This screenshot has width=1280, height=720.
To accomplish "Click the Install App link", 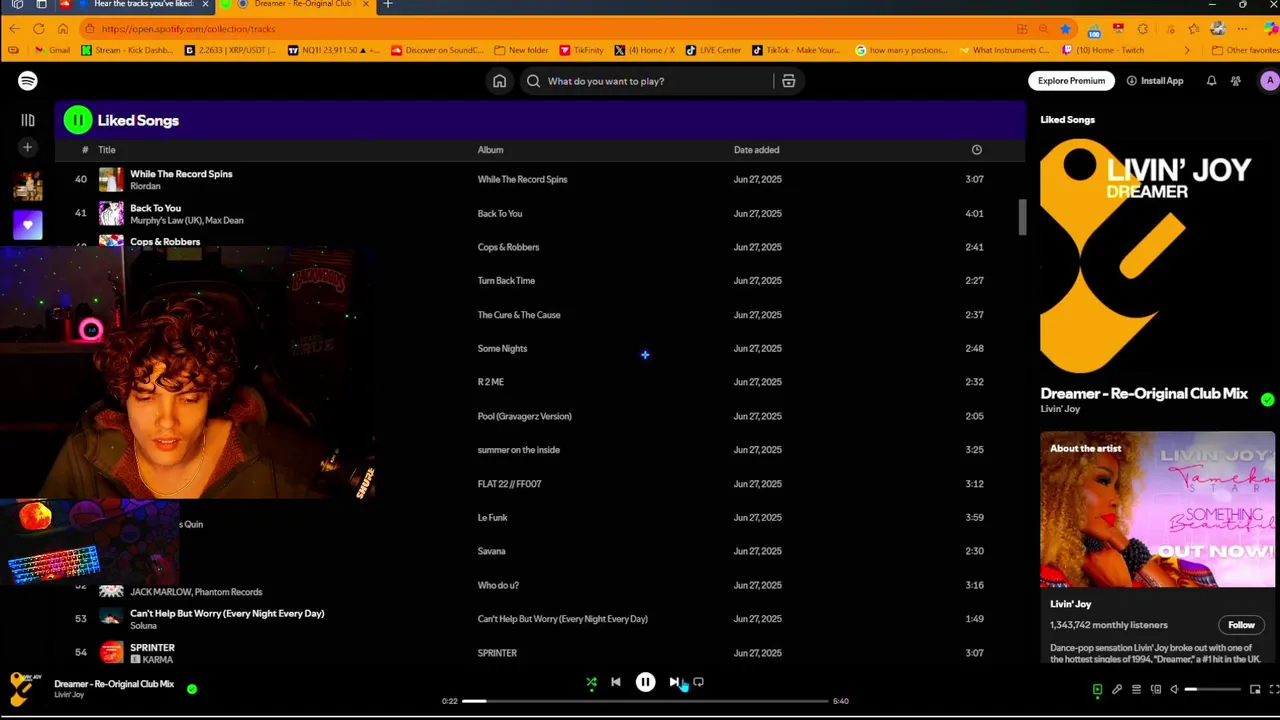I will coord(1155,81).
